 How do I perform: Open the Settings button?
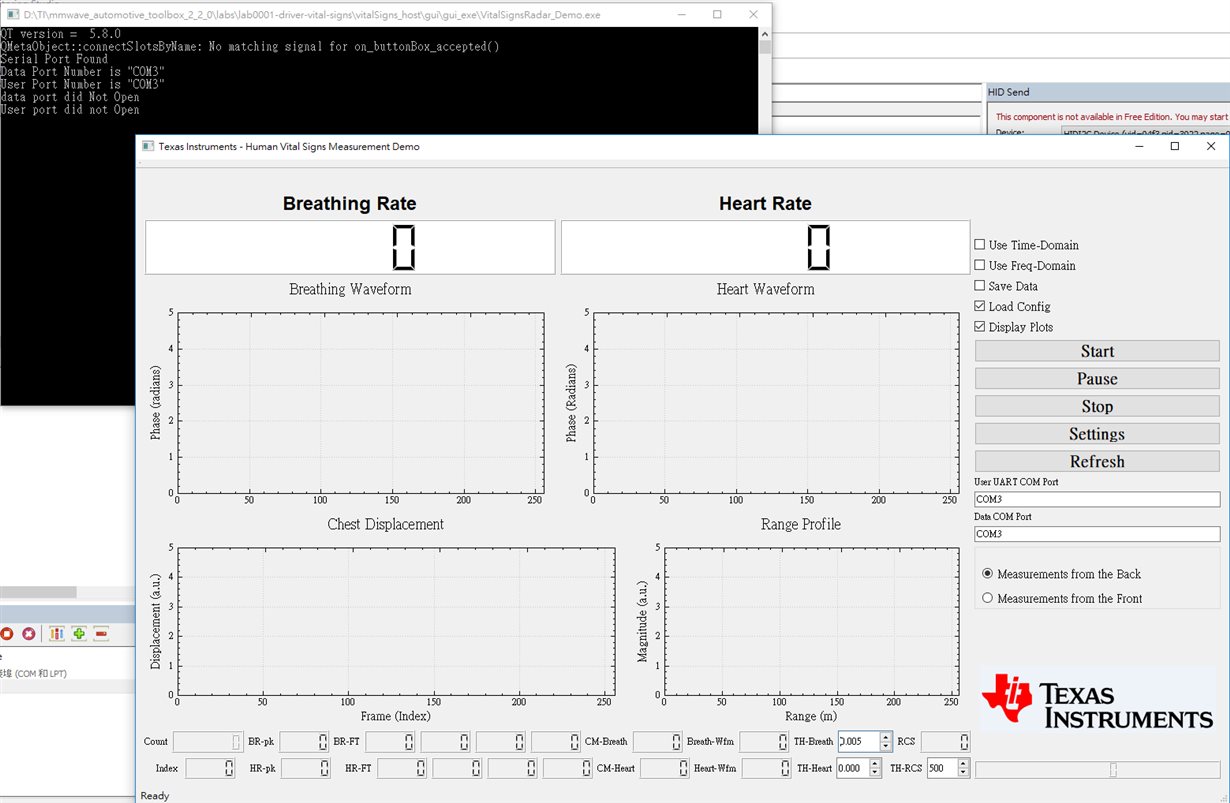pos(1097,434)
